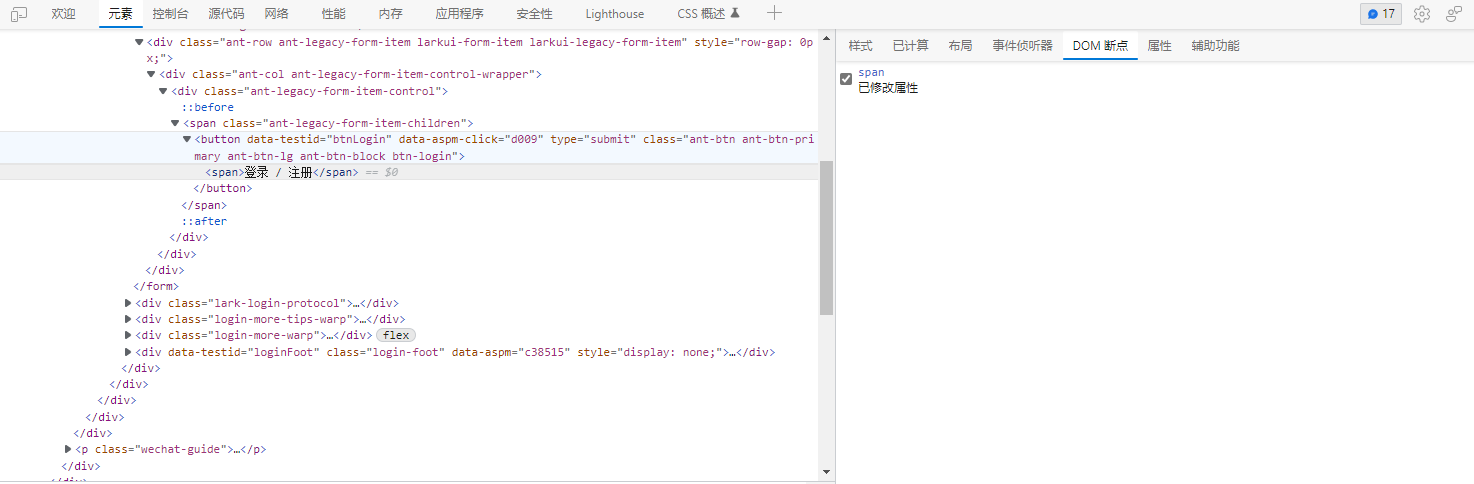The height and width of the screenshot is (484, 1474).
Task: Collapse the btnLogin button node
Action: 187,139
